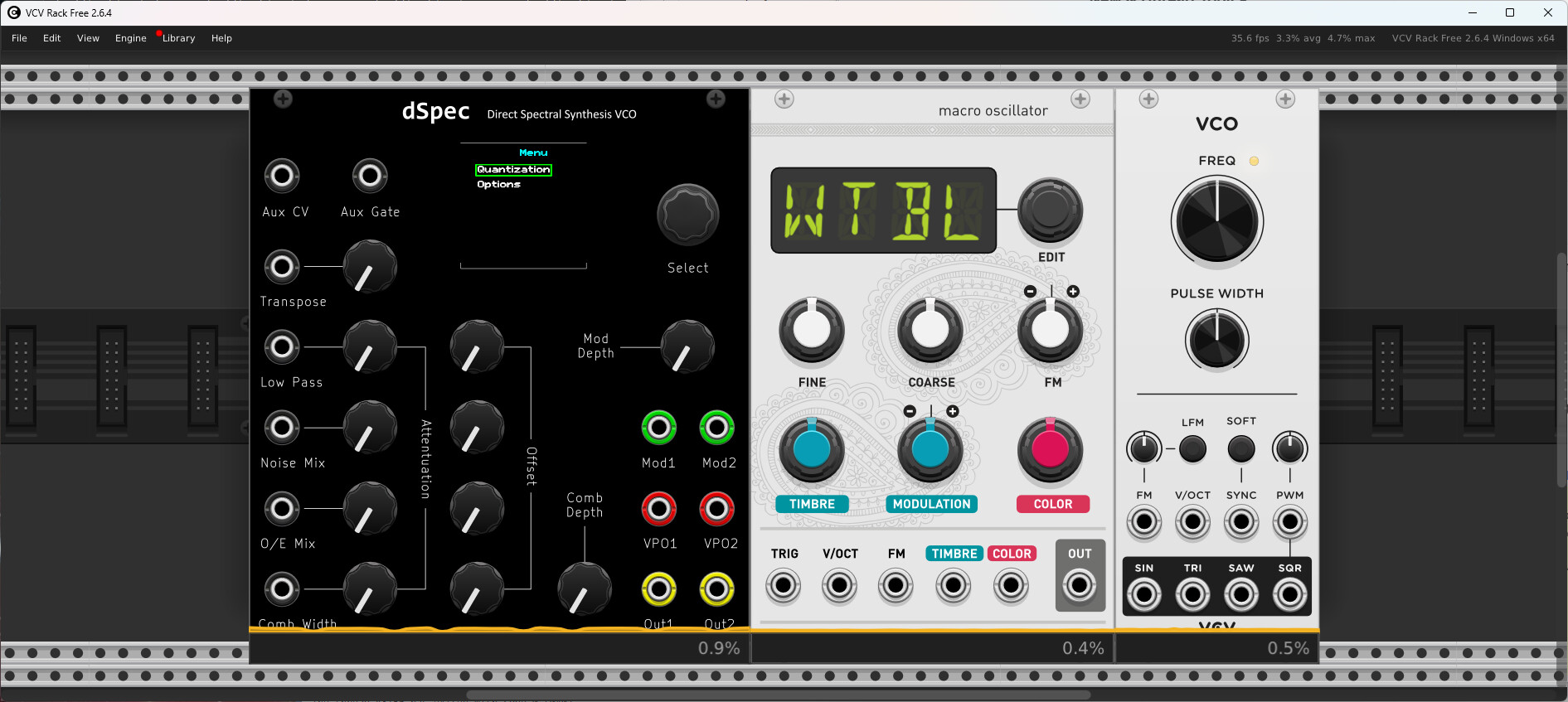The image size is (1568, 702).
Task: Click the Aux Gate input jack
Action: 370,176
